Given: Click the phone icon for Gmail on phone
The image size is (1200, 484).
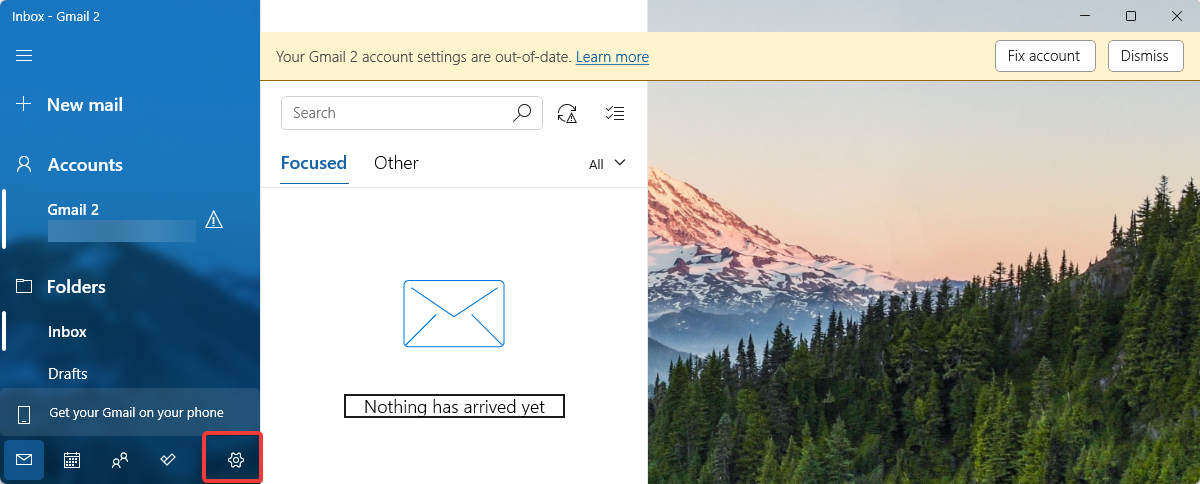Looking at the screenshot, I should pos(25,413).
